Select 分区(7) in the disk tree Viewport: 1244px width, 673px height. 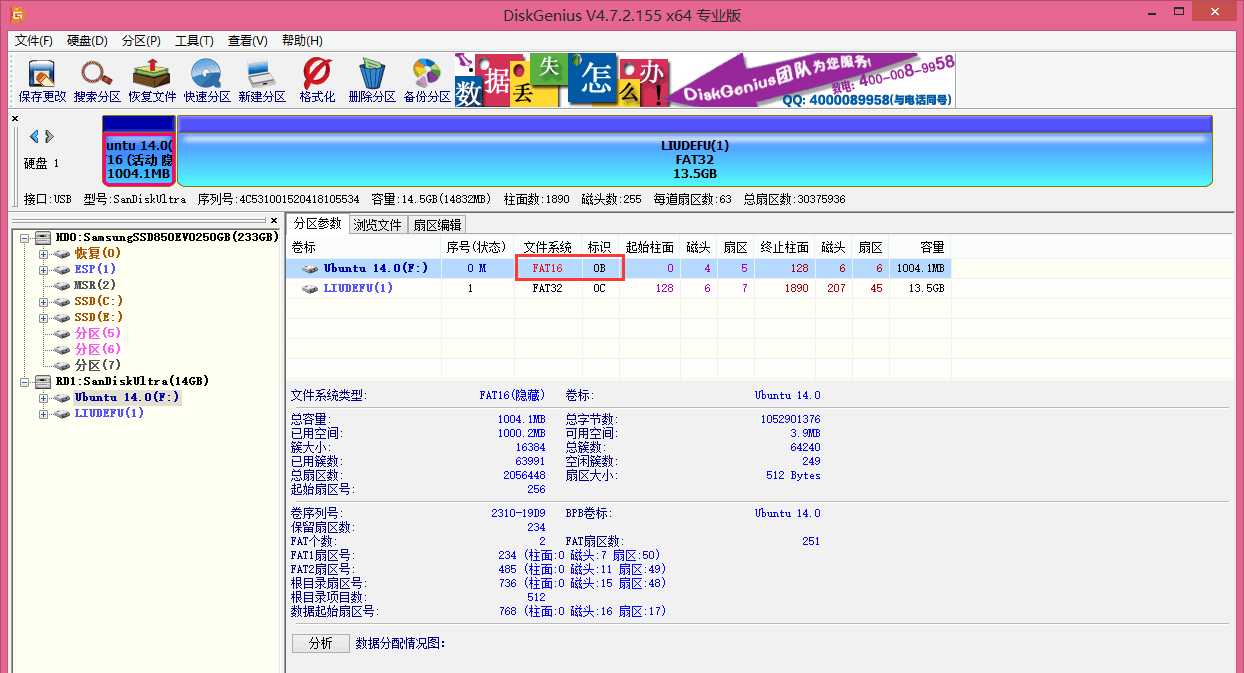pos(98,365)
